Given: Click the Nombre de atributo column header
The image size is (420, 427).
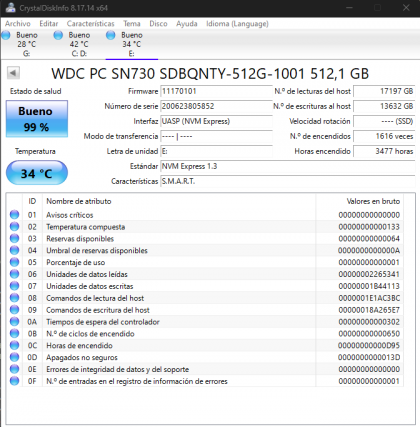Looking at the screenshot, I should pos(79,201).
